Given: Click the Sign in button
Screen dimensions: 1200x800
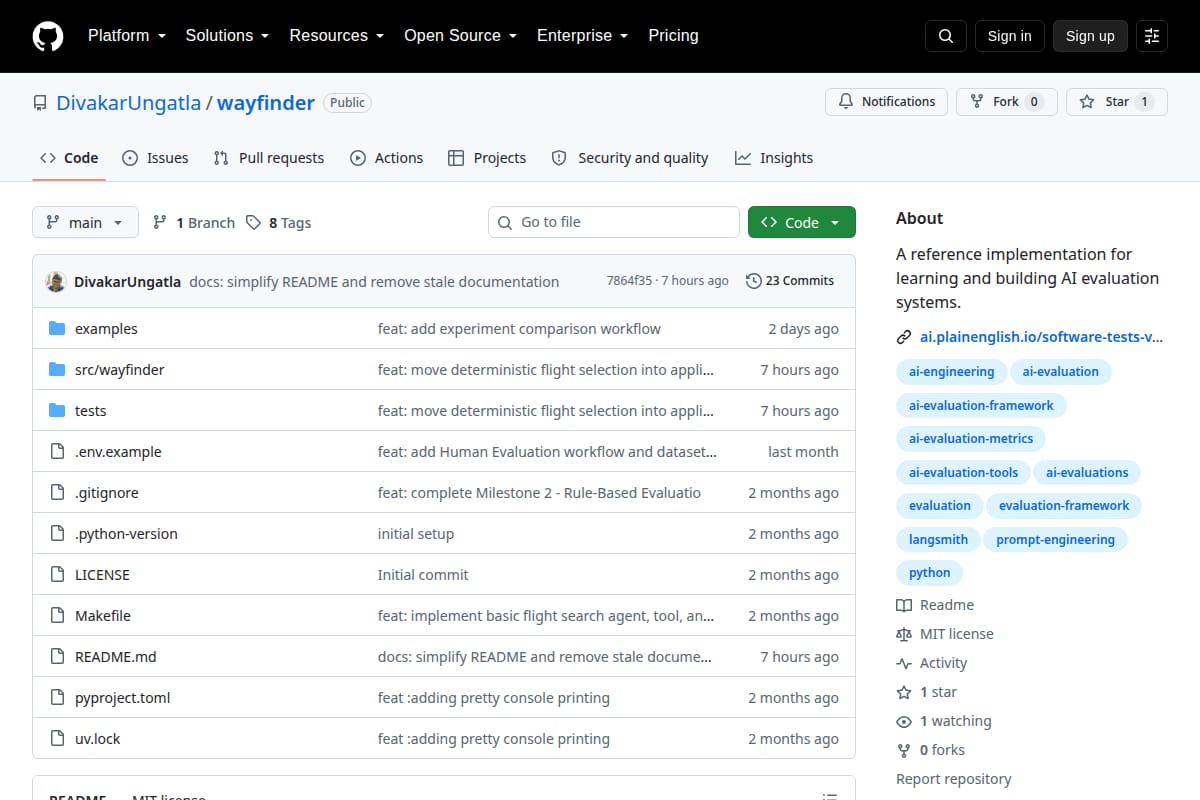Looking at the screenshot, I should [1010, 36].
